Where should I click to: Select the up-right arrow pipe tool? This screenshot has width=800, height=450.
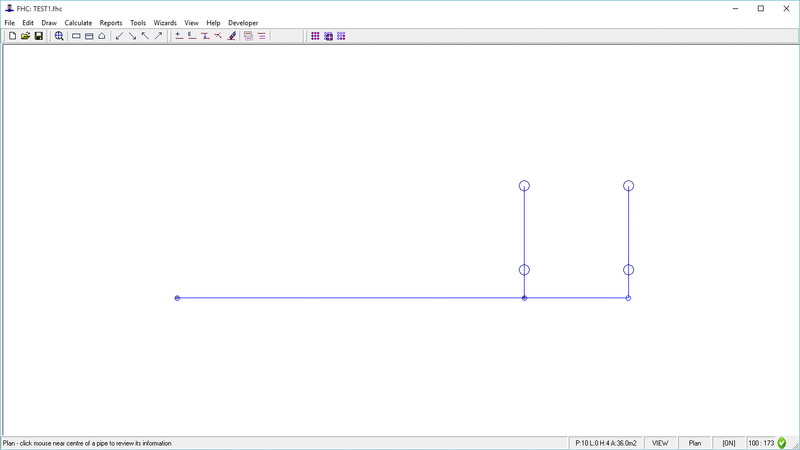point(158,36)
